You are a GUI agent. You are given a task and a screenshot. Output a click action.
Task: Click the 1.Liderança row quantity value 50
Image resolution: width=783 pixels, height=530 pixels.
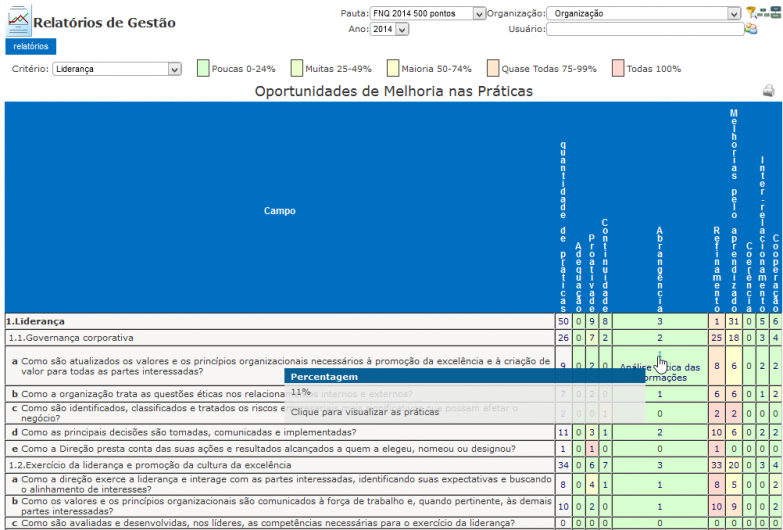pyautogui.click(x=563, y=322)
